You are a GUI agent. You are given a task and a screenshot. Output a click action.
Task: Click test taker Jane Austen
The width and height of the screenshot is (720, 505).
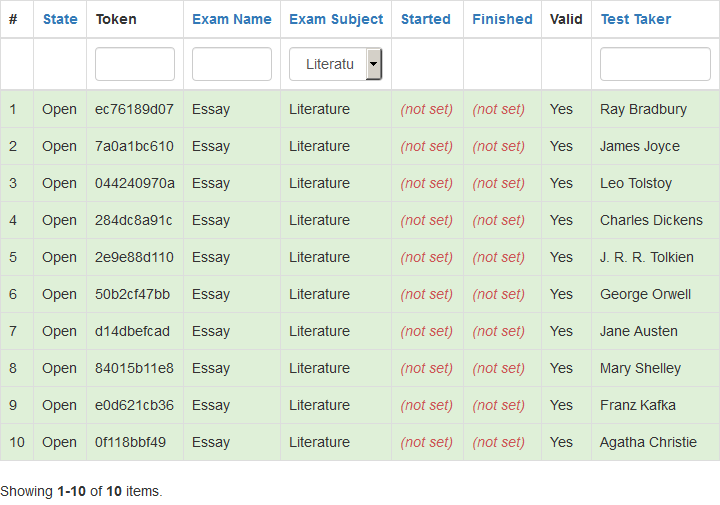click(639, 331)
